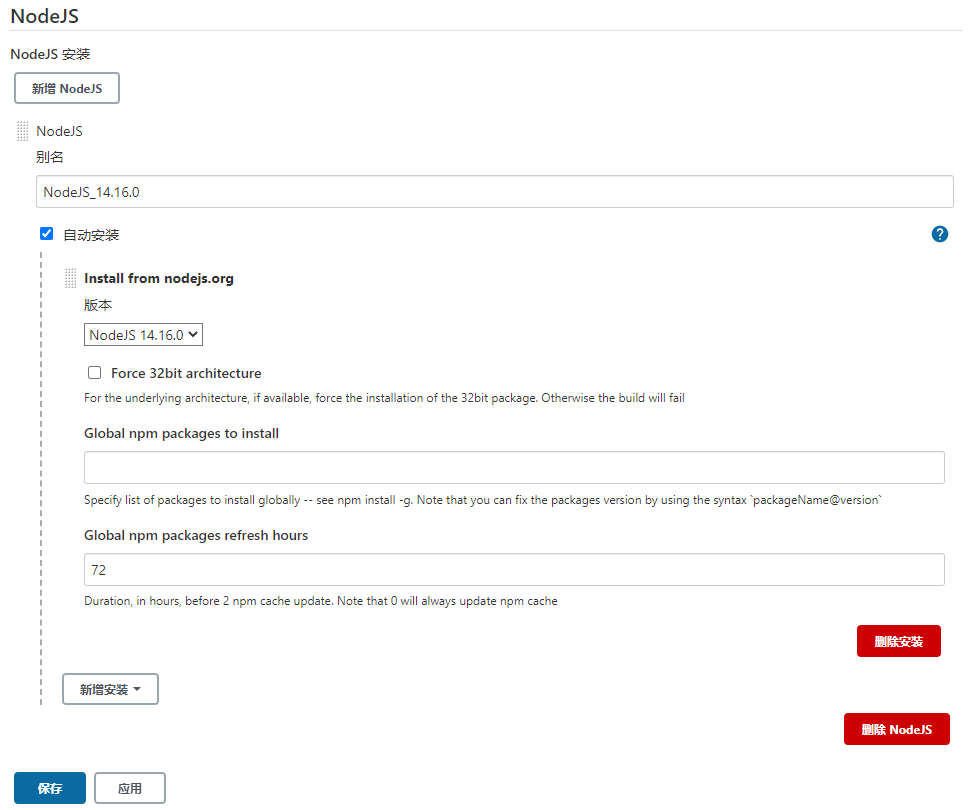This screenshot has width=968, height=810.
Task: Click the Global npm packages to install field
Action: [x=514, y=467]
